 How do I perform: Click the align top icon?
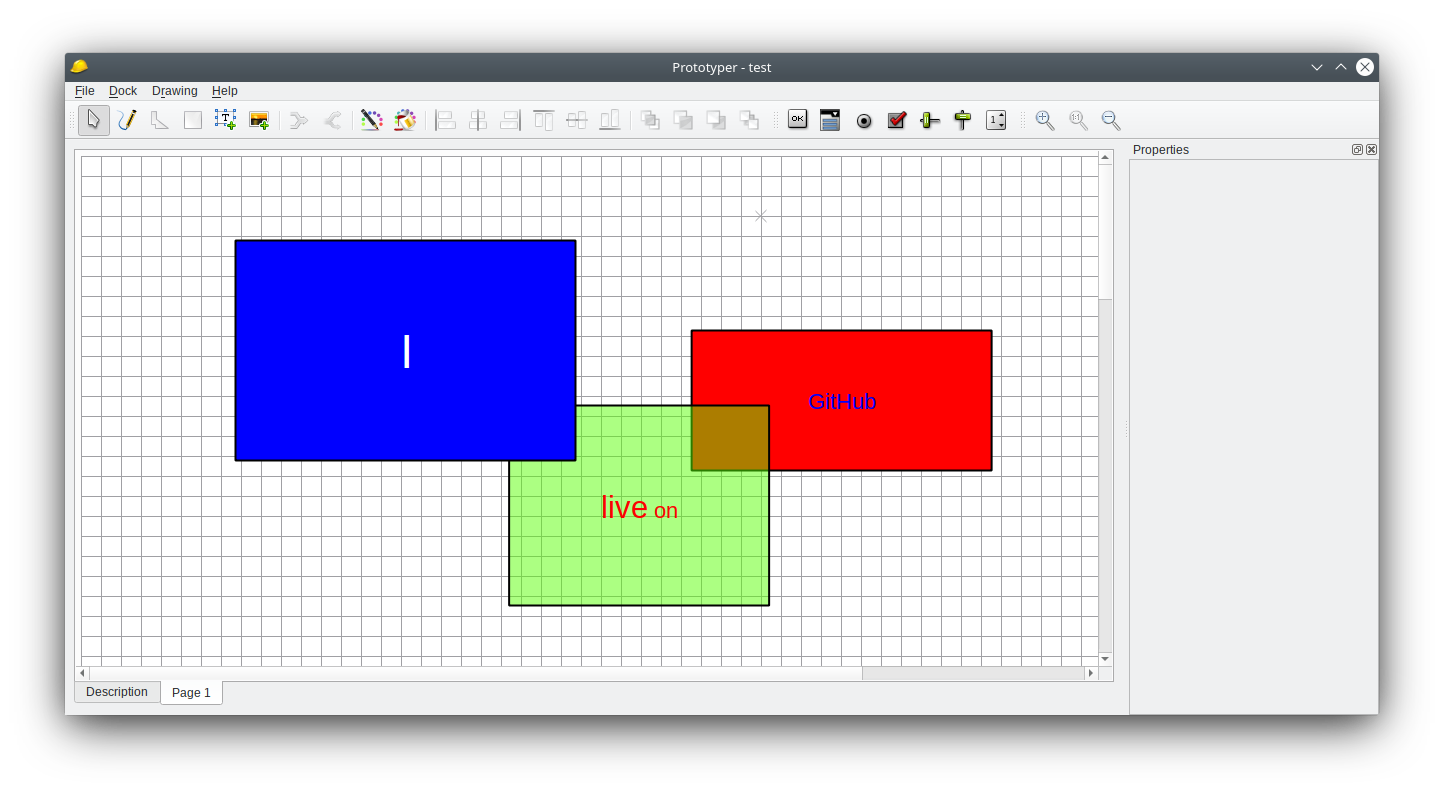(x=544, y=120)
